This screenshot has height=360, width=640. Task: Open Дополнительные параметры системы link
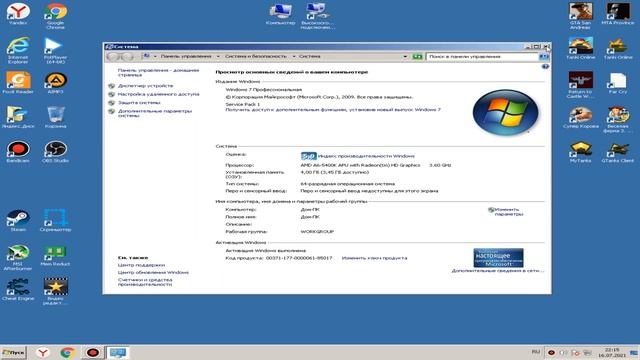point(155,113)
